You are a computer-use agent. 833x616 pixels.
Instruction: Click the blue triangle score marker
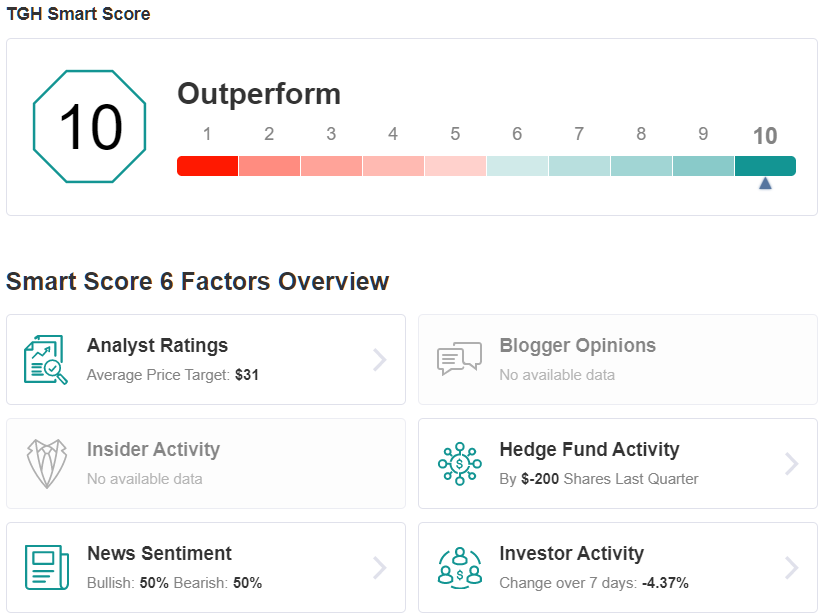765,183
